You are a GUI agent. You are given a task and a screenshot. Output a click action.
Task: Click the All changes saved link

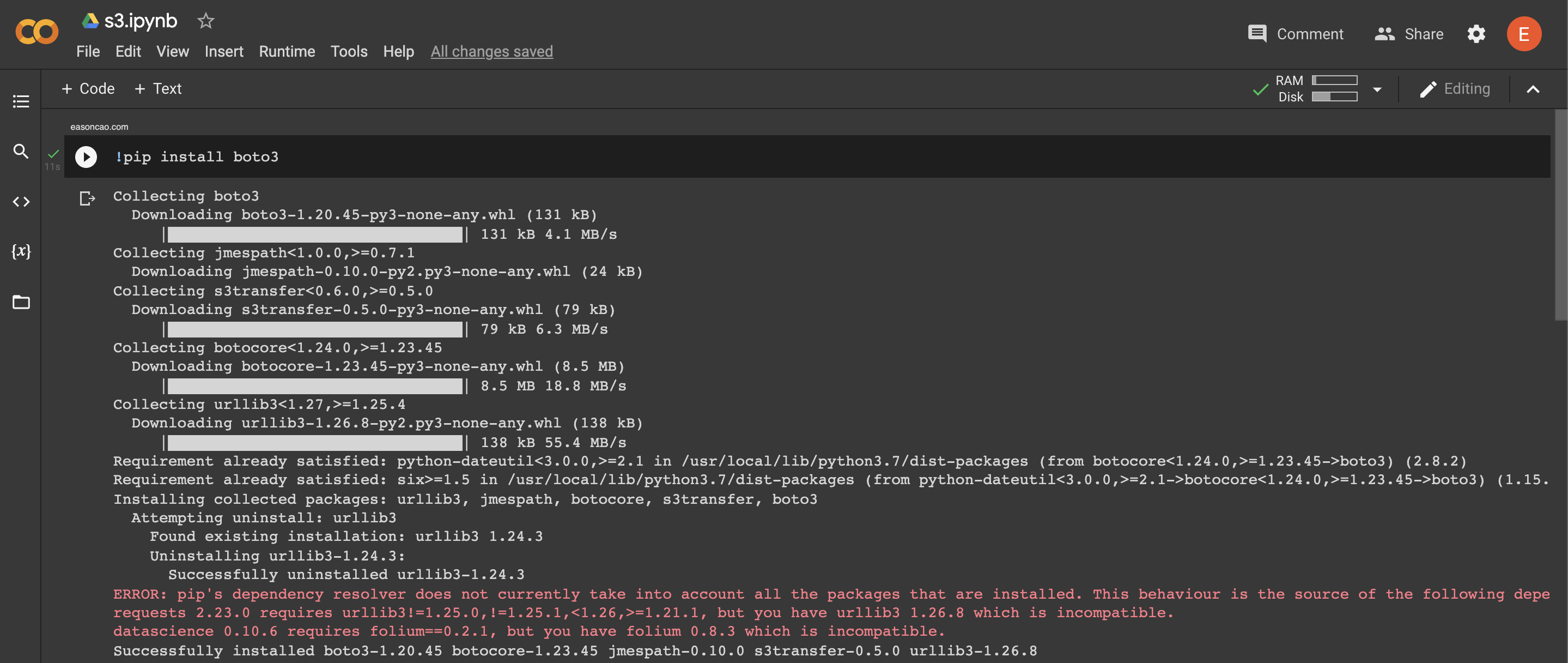click(x=491, y=51)
